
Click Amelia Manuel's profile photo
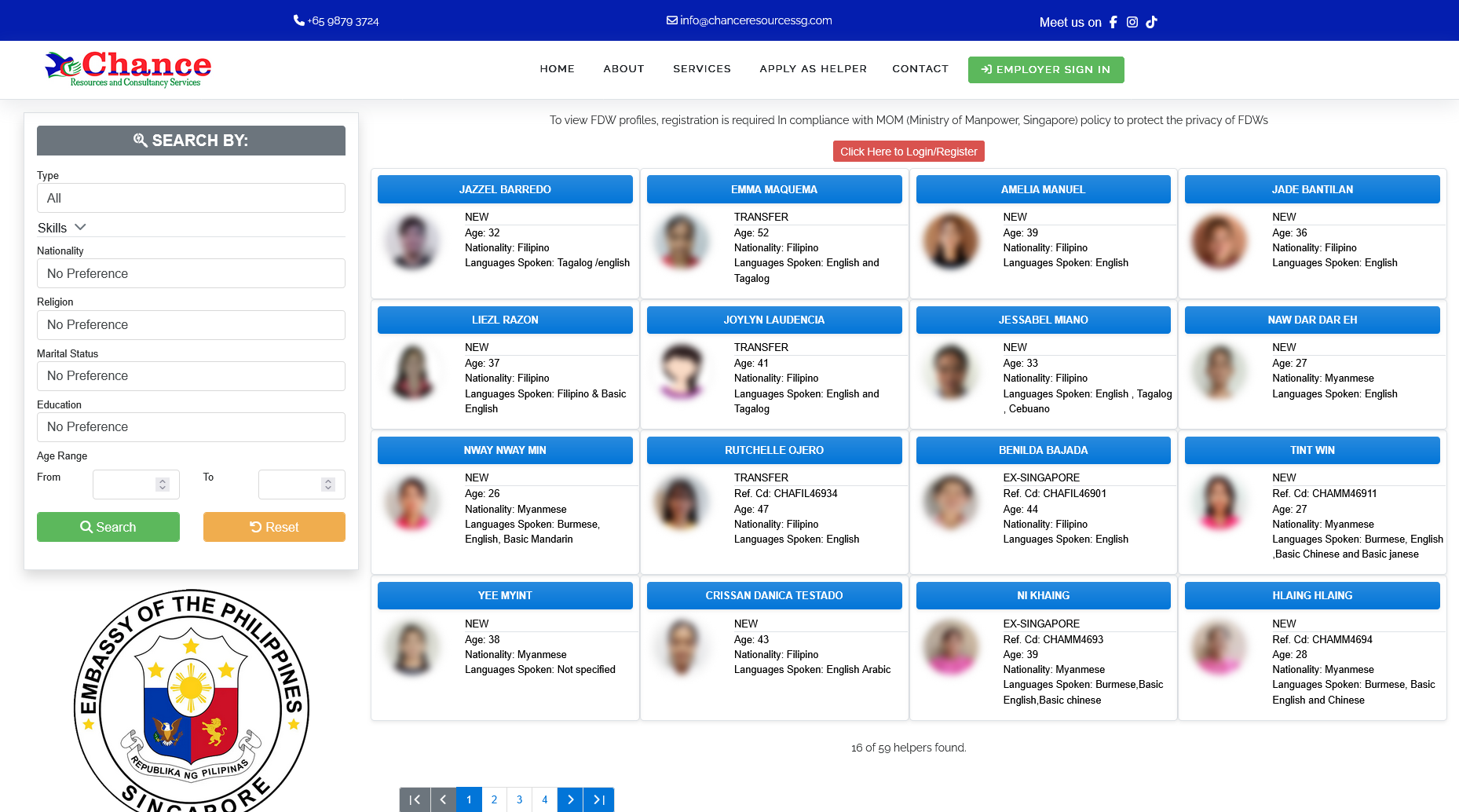coord(950,241)
